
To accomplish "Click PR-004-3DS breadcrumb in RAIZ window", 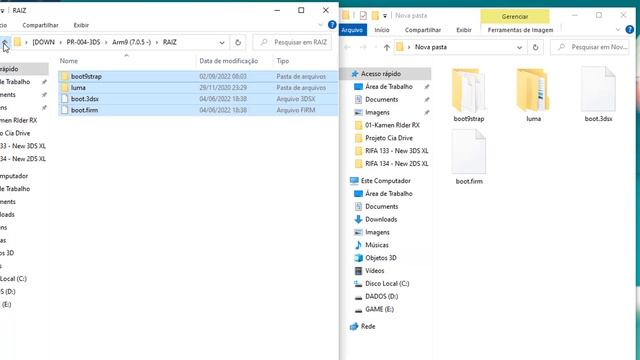I will pyautogui.click(x=83, y=42).
